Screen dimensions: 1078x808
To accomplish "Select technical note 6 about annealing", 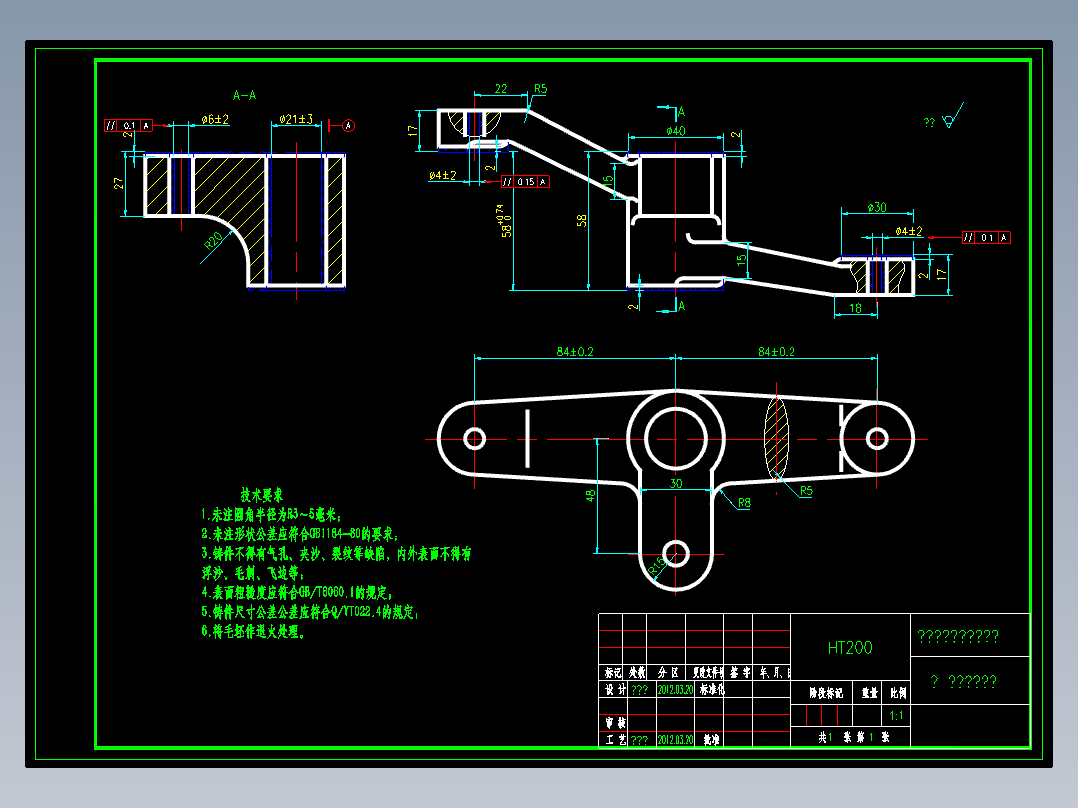I will [254, 631].
